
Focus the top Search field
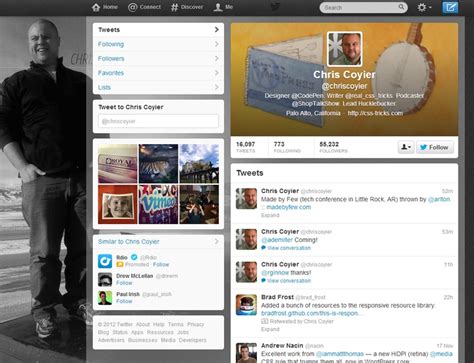point(363,7)
